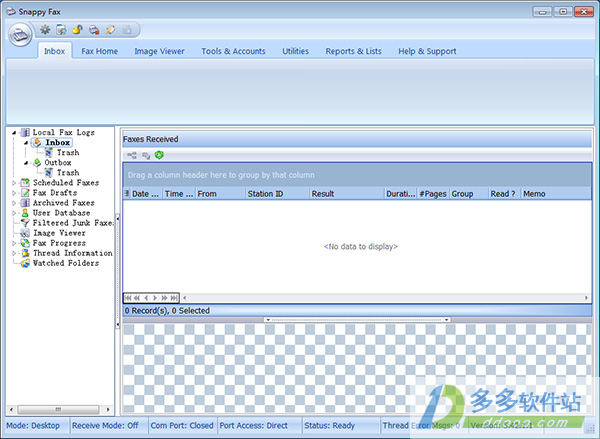The height and width of the screenshot is (439, 600).
Task: Click the vertical splitter collapse arrow beside tree
Action: [118, 219]
